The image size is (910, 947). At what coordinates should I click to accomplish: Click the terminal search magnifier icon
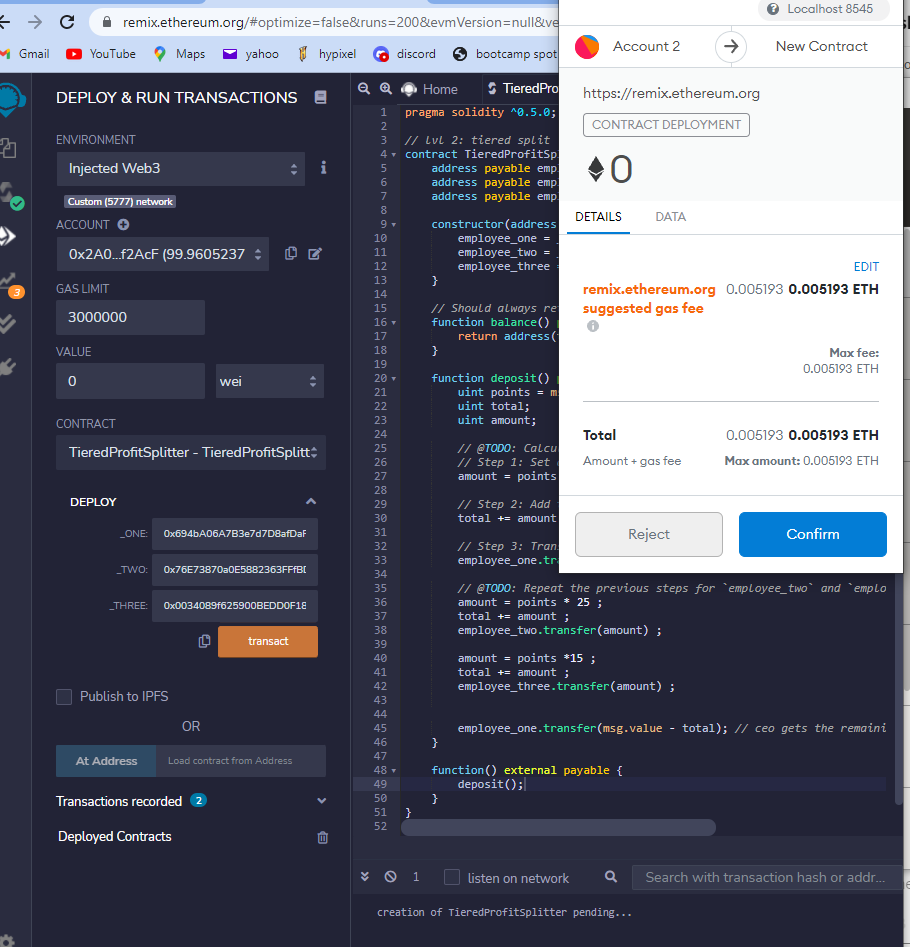[x=610, y=876]
